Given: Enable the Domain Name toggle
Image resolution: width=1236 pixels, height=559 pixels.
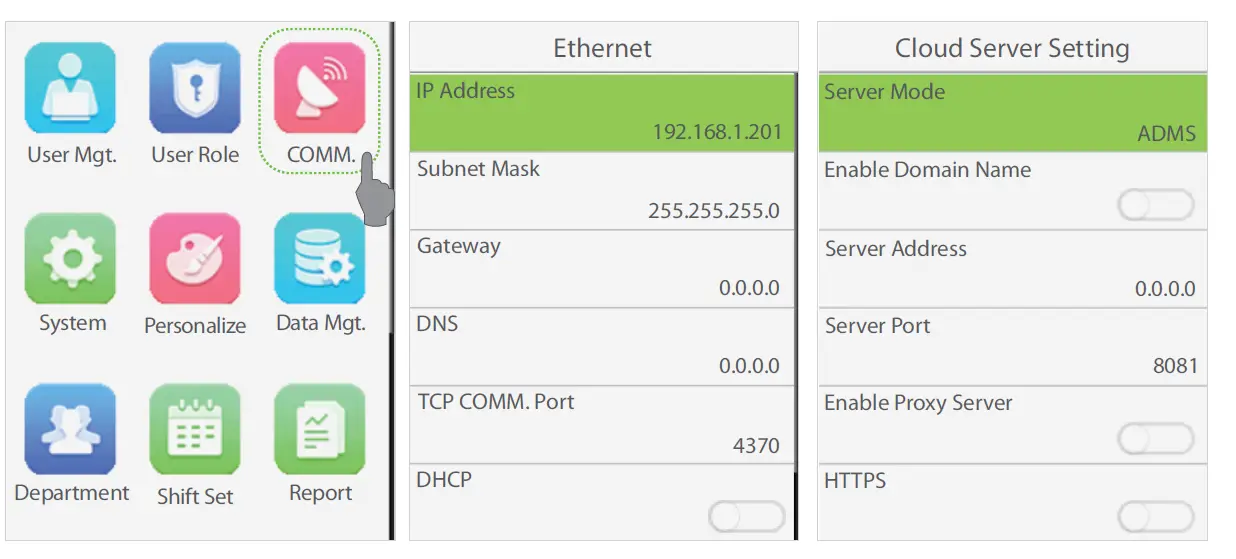Looking at the screenshot, I should click(1156, 206).
